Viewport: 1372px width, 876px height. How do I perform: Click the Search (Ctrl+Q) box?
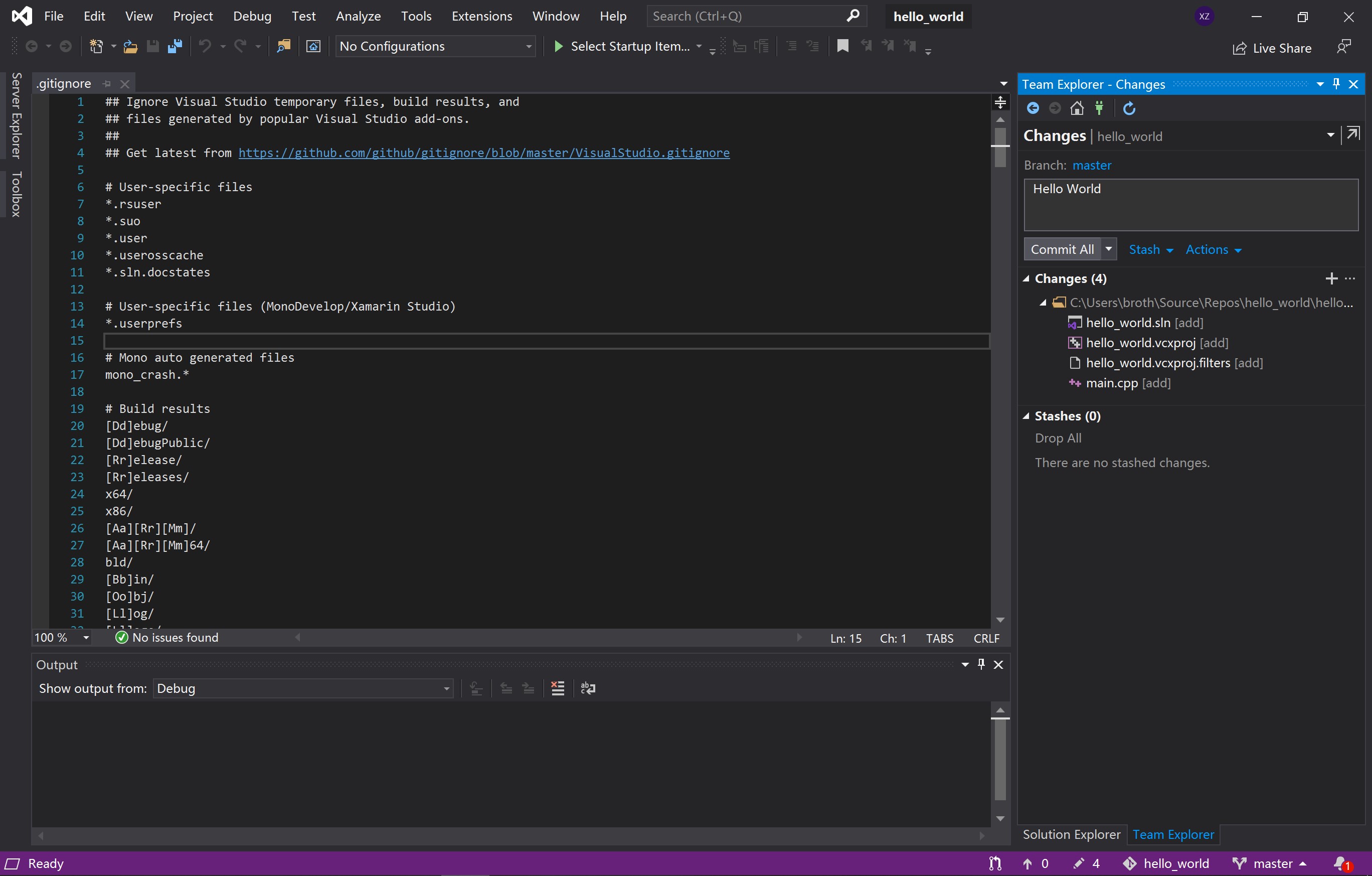point(756,16)
